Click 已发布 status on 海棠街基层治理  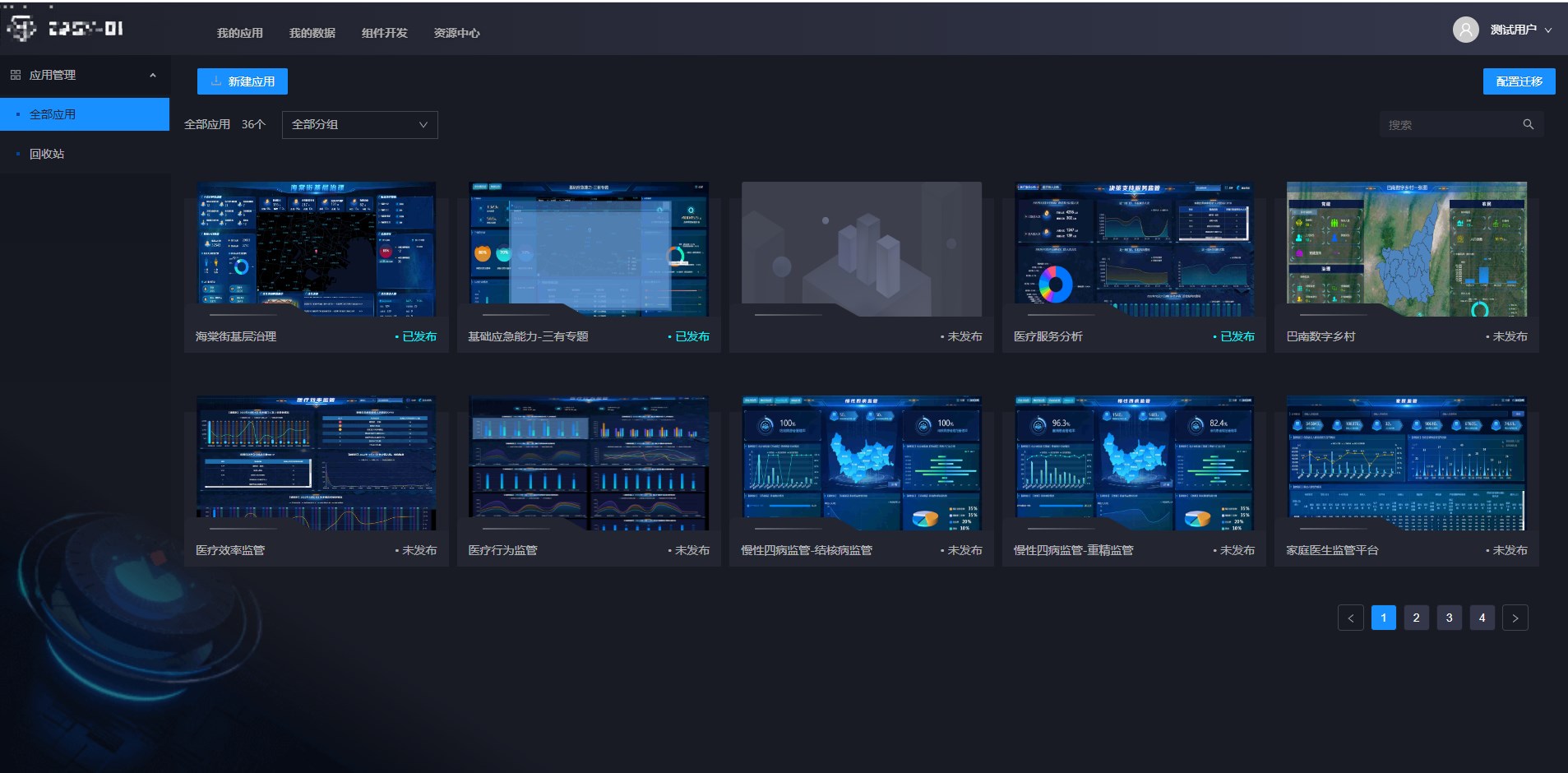pos(416,336)
